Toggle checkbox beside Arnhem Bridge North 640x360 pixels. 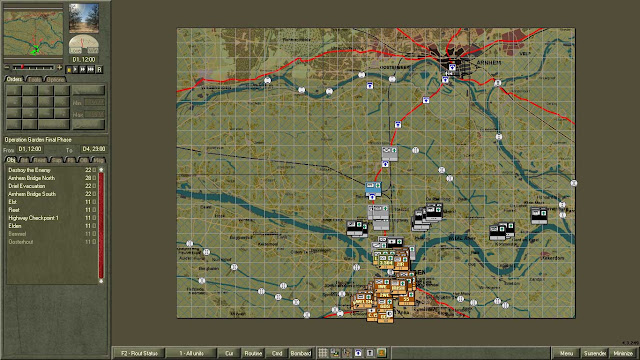[x=94, y=178]
